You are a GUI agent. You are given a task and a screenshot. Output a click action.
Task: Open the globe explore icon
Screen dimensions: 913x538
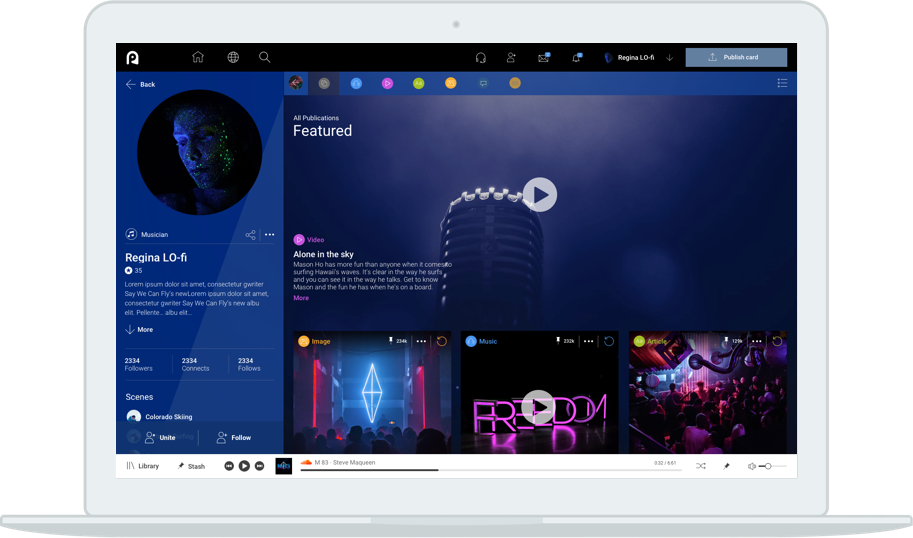click(x=233, y=57)
